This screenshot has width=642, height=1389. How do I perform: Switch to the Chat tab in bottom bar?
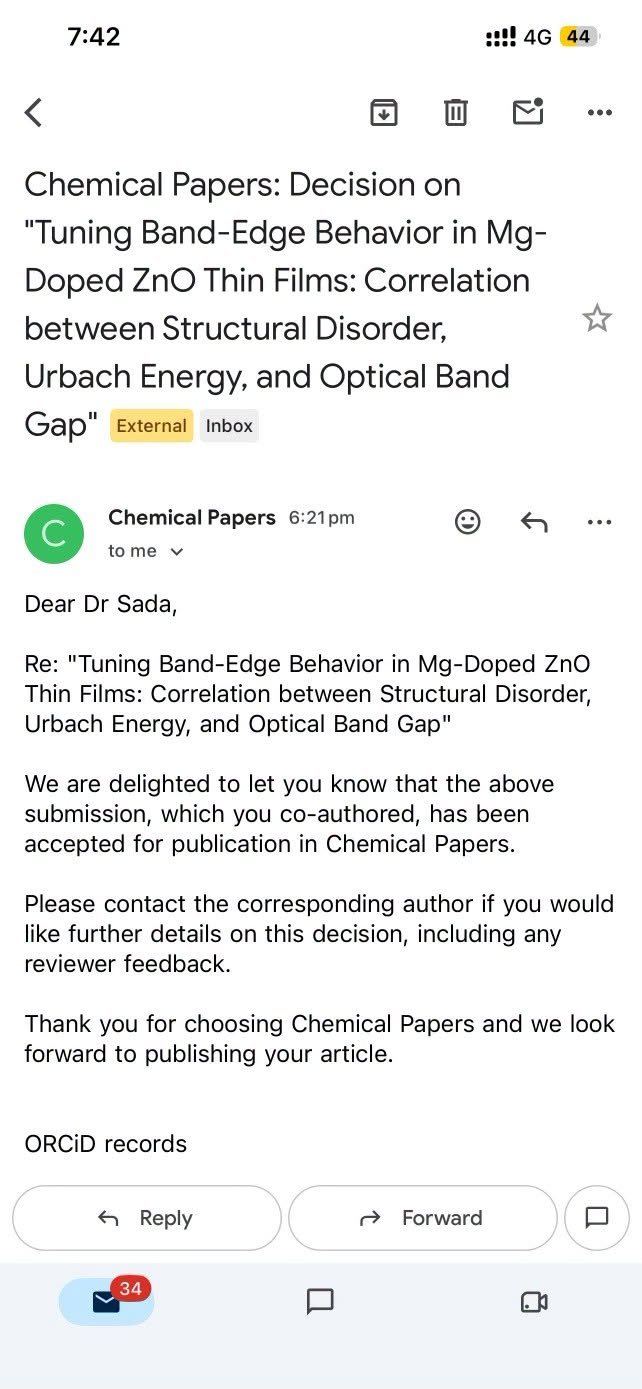point(320,1301)
